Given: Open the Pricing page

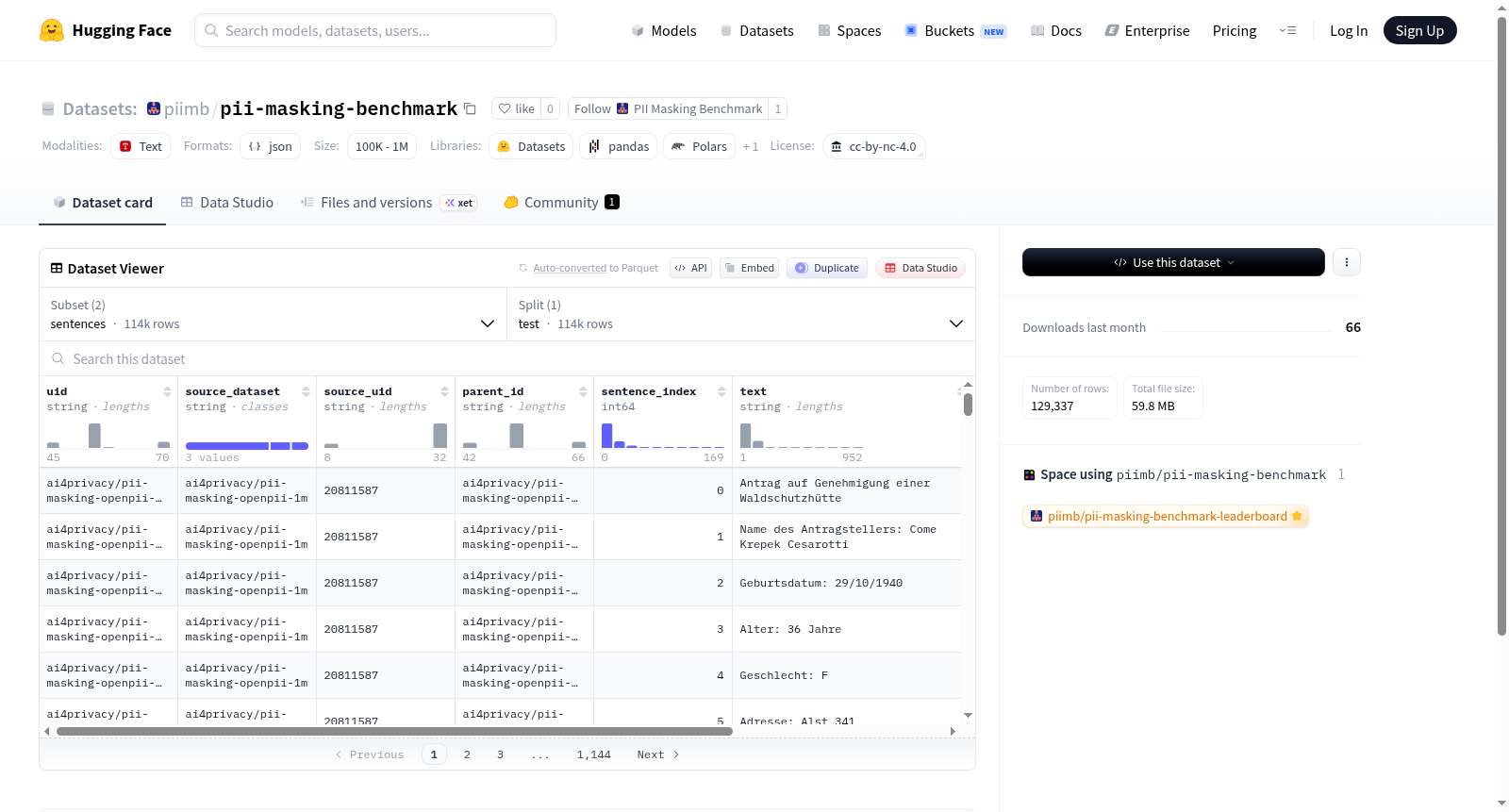Looking at the screenshot, I should (x=1235, y=30).
